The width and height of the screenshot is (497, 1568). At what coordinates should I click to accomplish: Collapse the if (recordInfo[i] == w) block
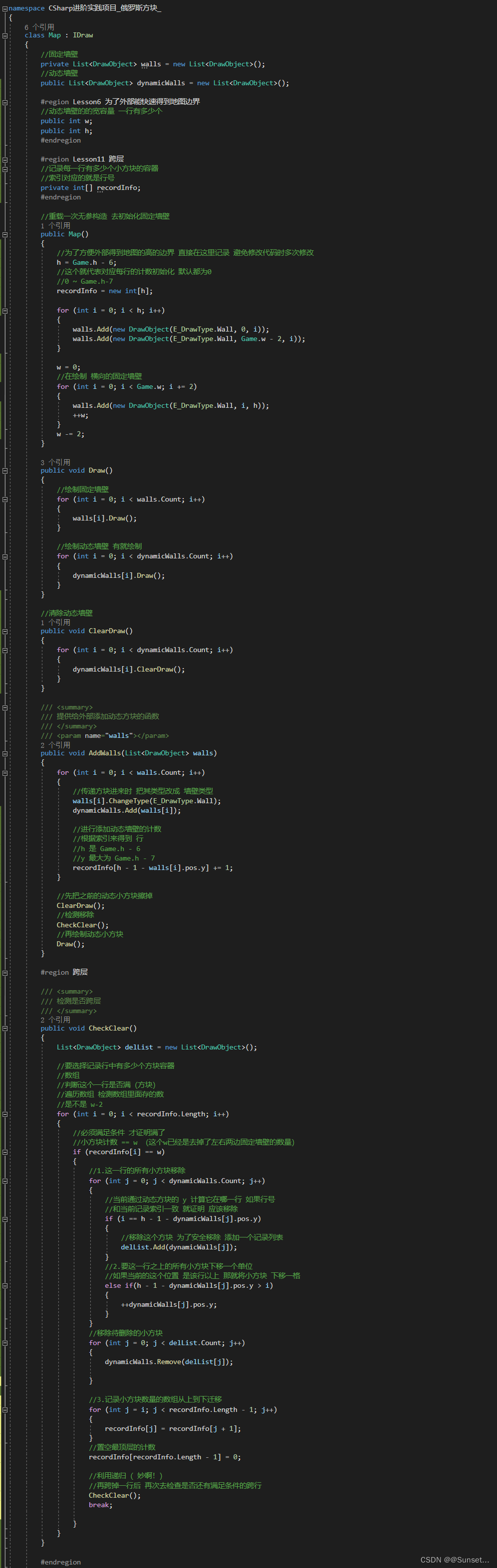tap(5, 1152)
